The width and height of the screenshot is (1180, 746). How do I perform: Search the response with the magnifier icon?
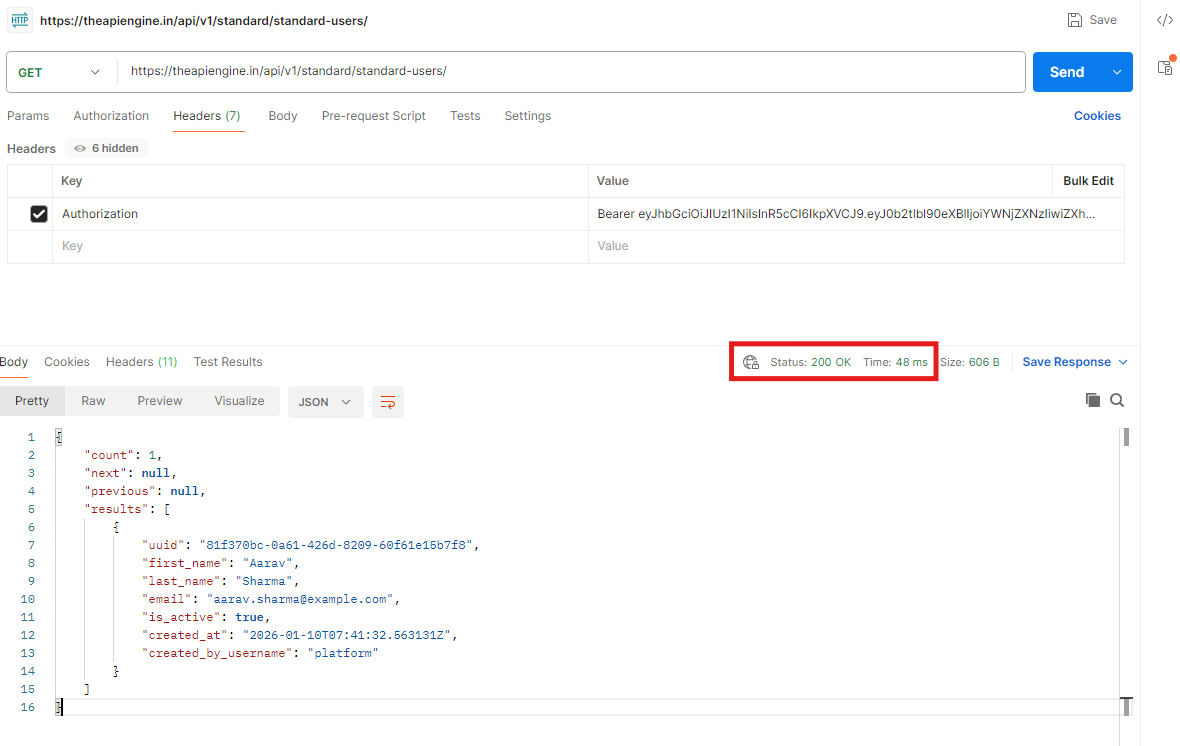1117,400
